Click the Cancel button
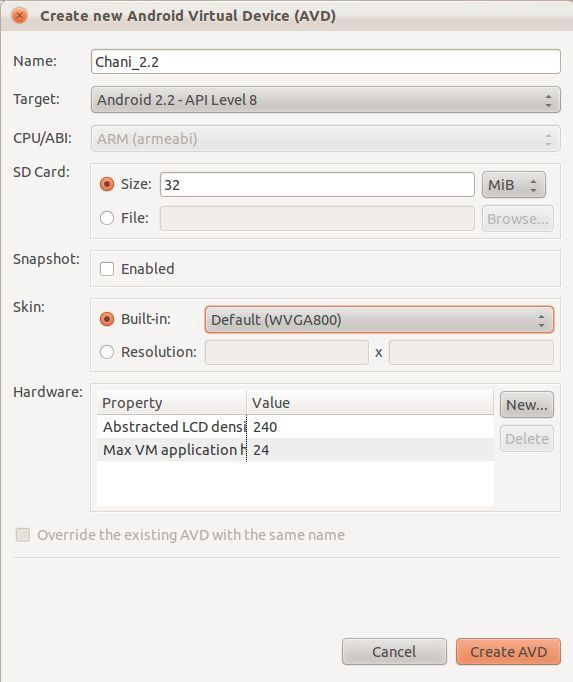This screenshot has width=573, height=682. pyautogui.click(x=394, y=652)
